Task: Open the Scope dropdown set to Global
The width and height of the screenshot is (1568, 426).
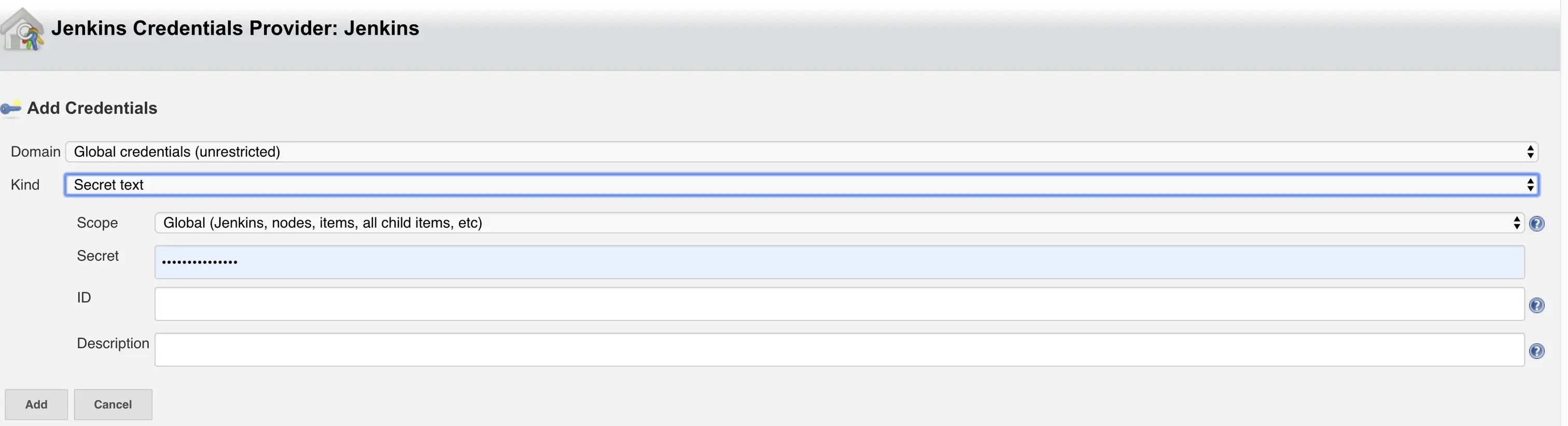Action: click(x=839, y=223)
